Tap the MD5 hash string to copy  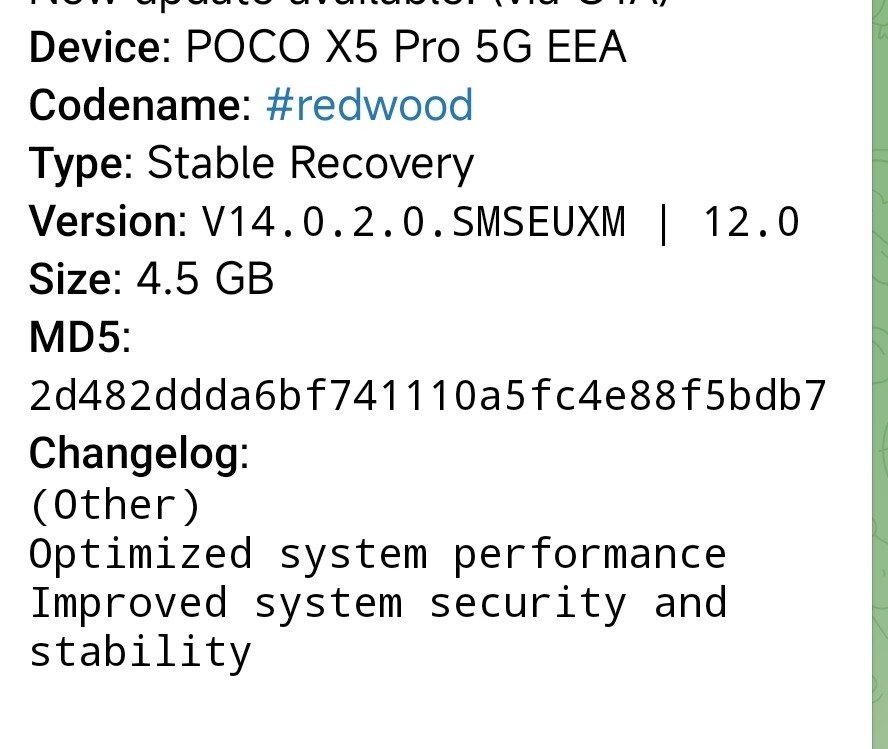[428, 397]
